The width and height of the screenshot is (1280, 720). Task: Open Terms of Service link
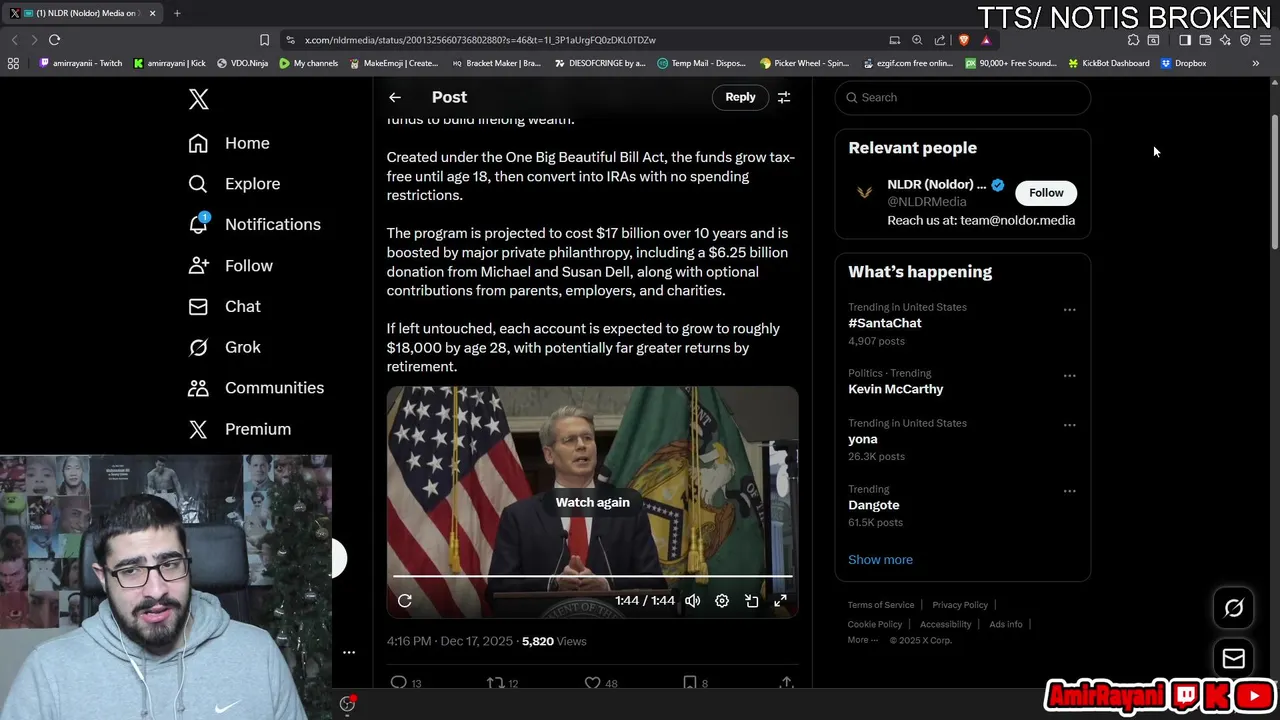(x=881, y=605)
